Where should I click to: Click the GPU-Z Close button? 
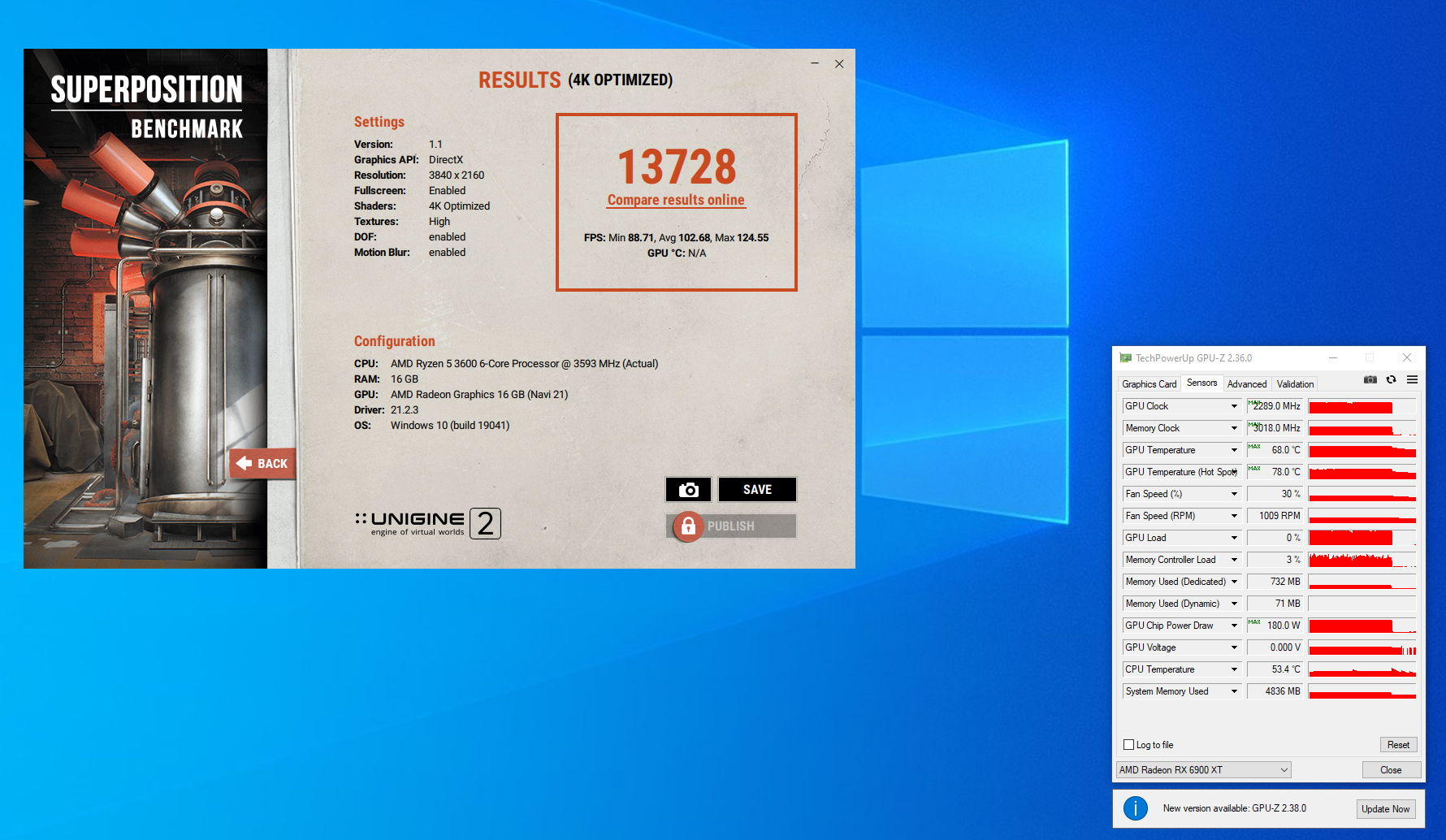[x=1391, y=770]
